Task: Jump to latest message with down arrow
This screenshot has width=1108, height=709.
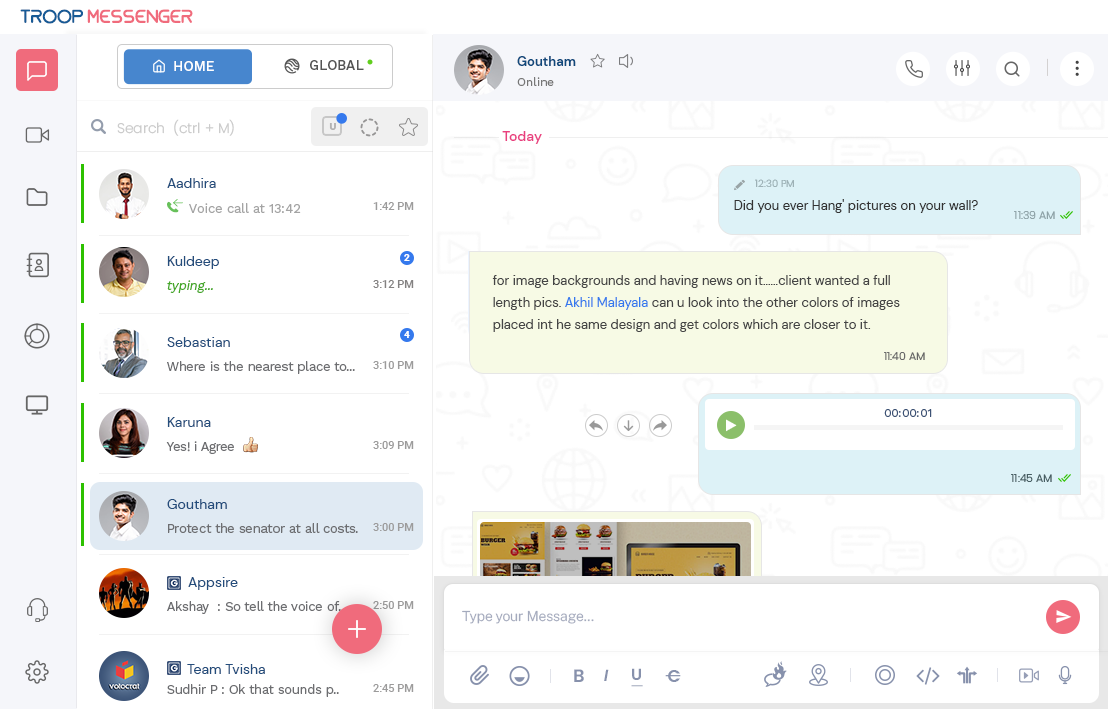Action: click(x=628, y=425)
